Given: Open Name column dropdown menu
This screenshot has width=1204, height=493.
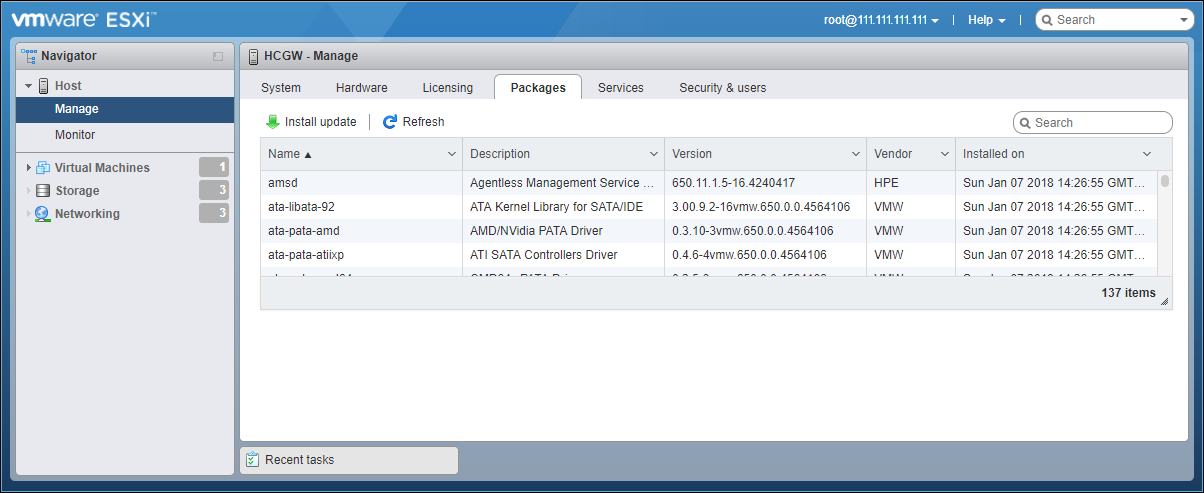Looking at the screenshot, I should [451, 154].
